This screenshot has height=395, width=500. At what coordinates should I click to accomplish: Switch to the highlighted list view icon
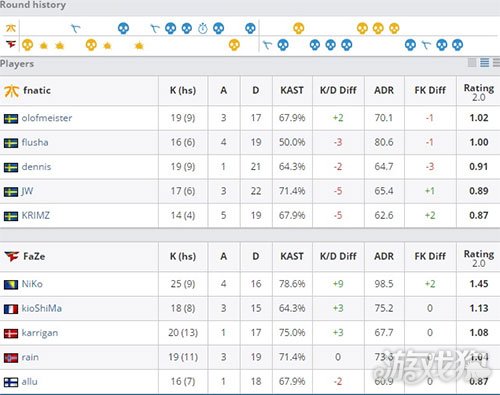pos(484,62)
